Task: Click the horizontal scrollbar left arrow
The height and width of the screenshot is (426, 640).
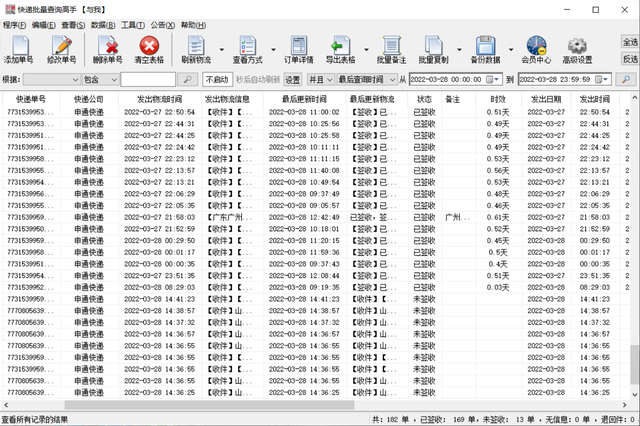Action: [x=6, y=405]
